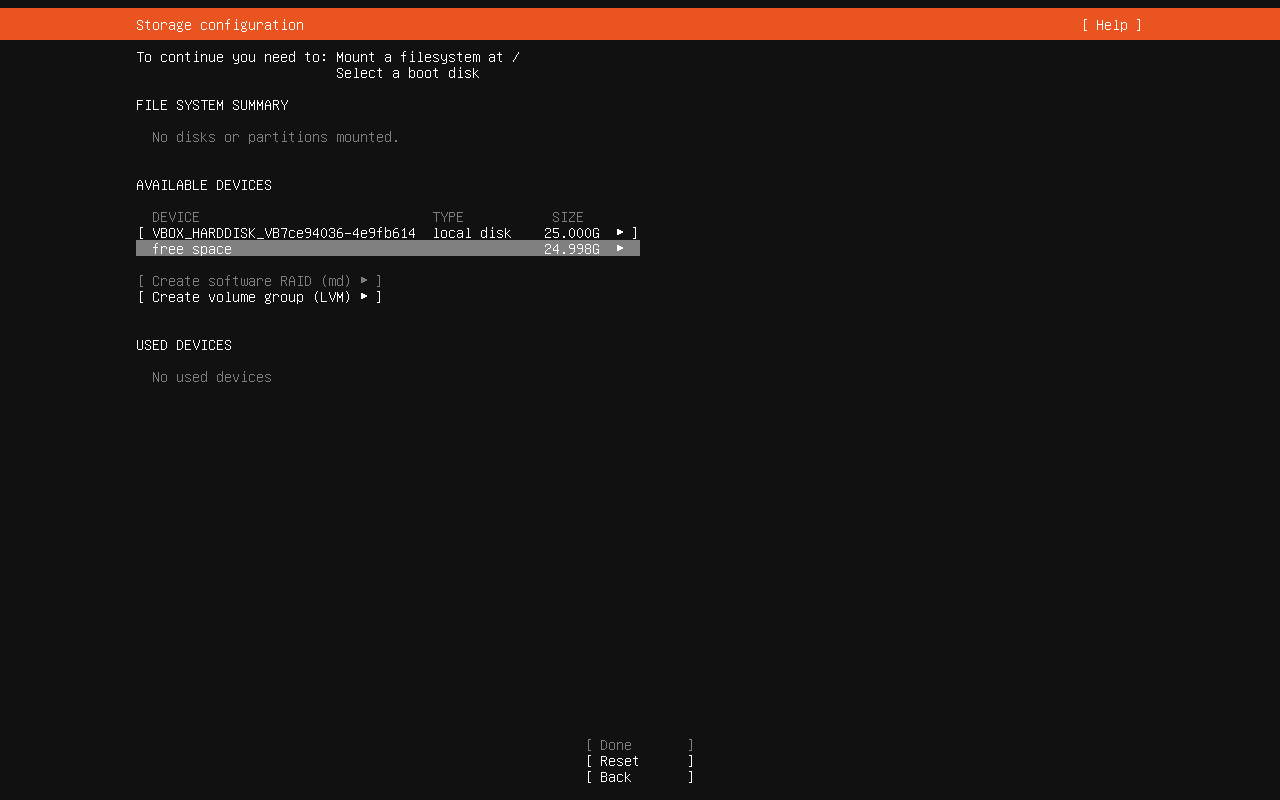The width and height of the screenshot is (1280, 800).
Task: Click the arrow in Create software RAID
Action: pyautogui.click(x=364, y=281)
